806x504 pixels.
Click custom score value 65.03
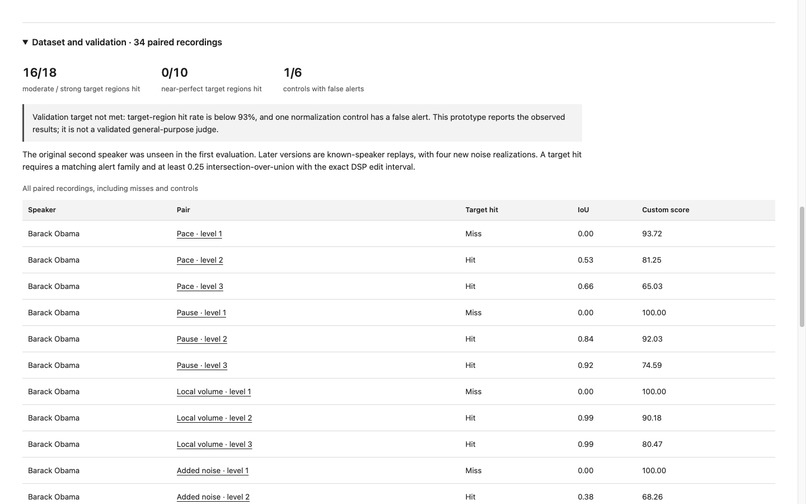652,286
